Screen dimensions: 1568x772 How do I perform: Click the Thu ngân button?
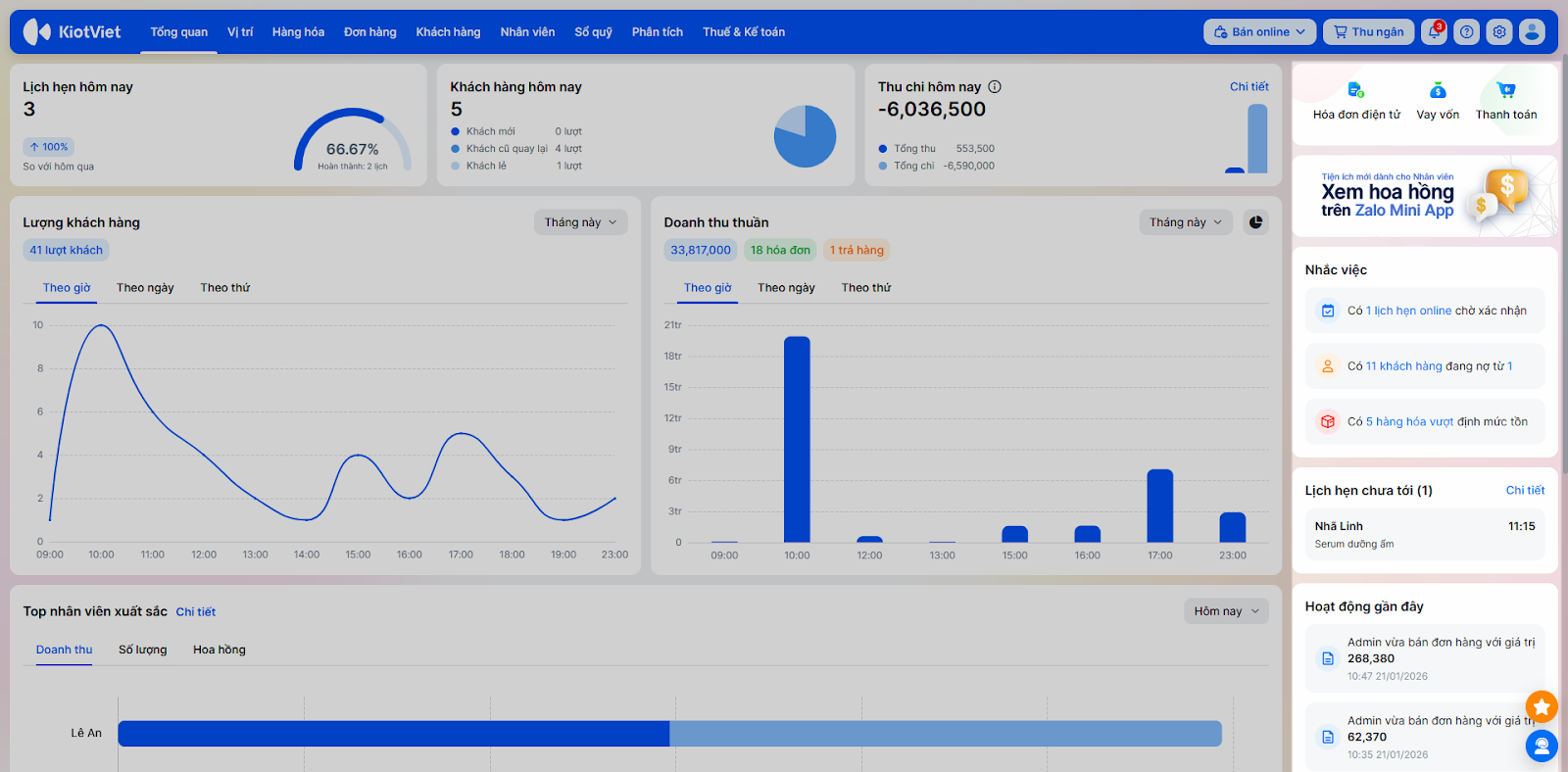[x=1368, y=32]
